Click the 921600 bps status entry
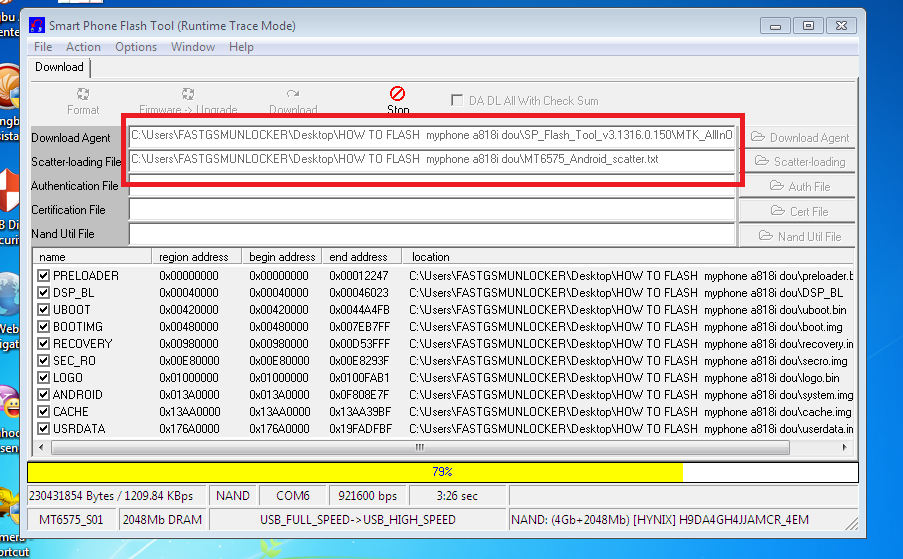 [x=368, y=496]
